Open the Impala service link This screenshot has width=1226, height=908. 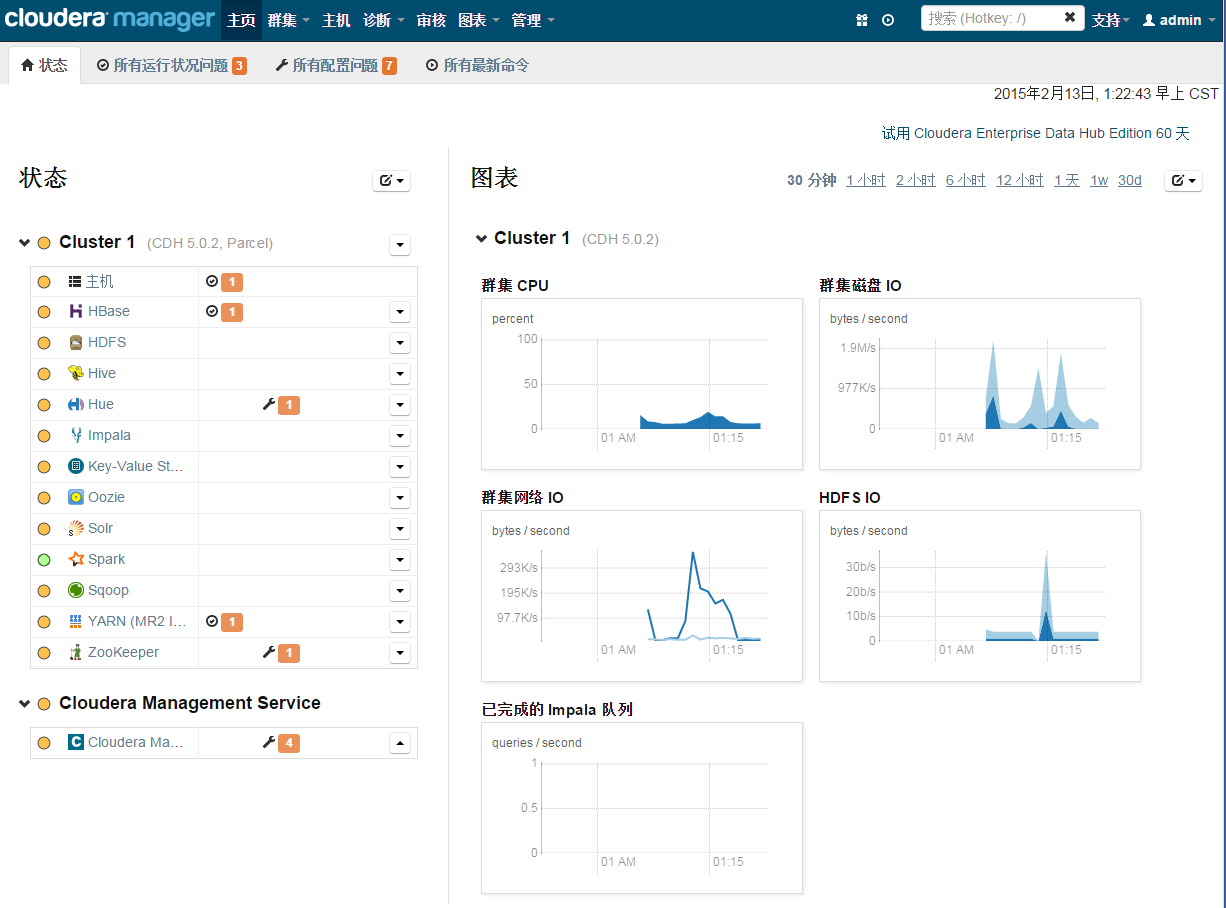(109, 436)
